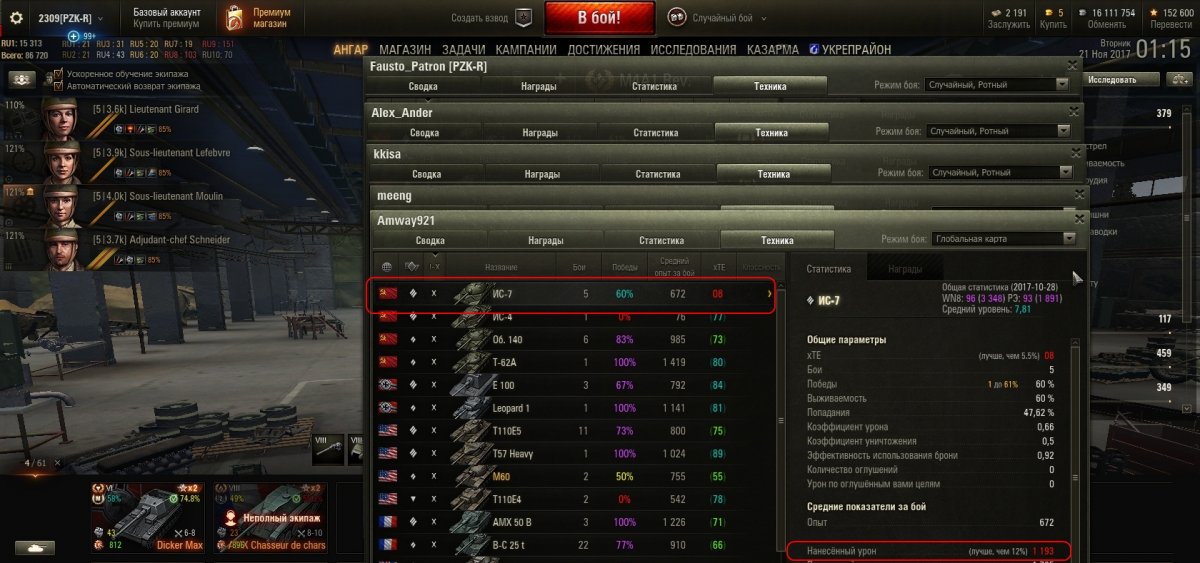The height and width of the screenshot is (563, 1200).
Task: Click the Создать взвод platoon icon
Action: pyautogui.click(x=523, y=18)
